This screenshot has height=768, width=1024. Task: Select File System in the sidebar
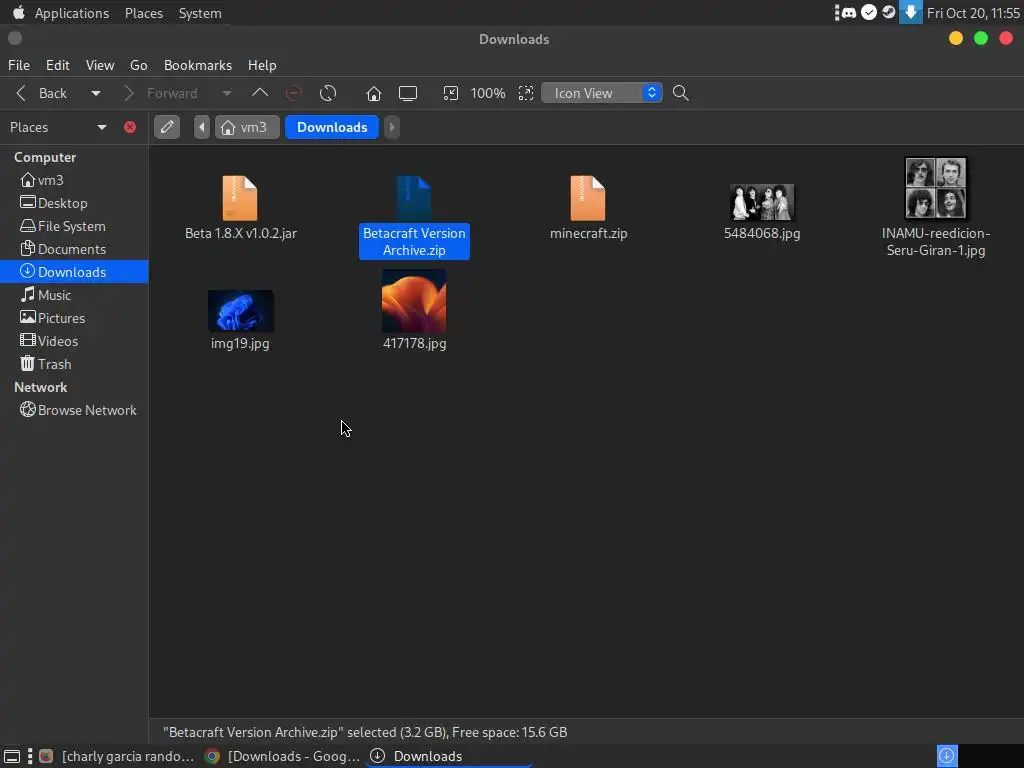coord(74,226)
